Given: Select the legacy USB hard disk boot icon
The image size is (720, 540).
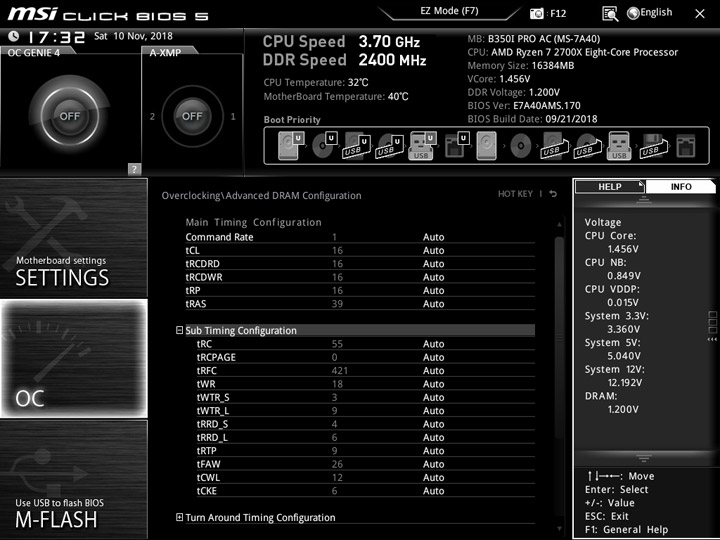Looking at the screenshot, I should tap(555, 146).
